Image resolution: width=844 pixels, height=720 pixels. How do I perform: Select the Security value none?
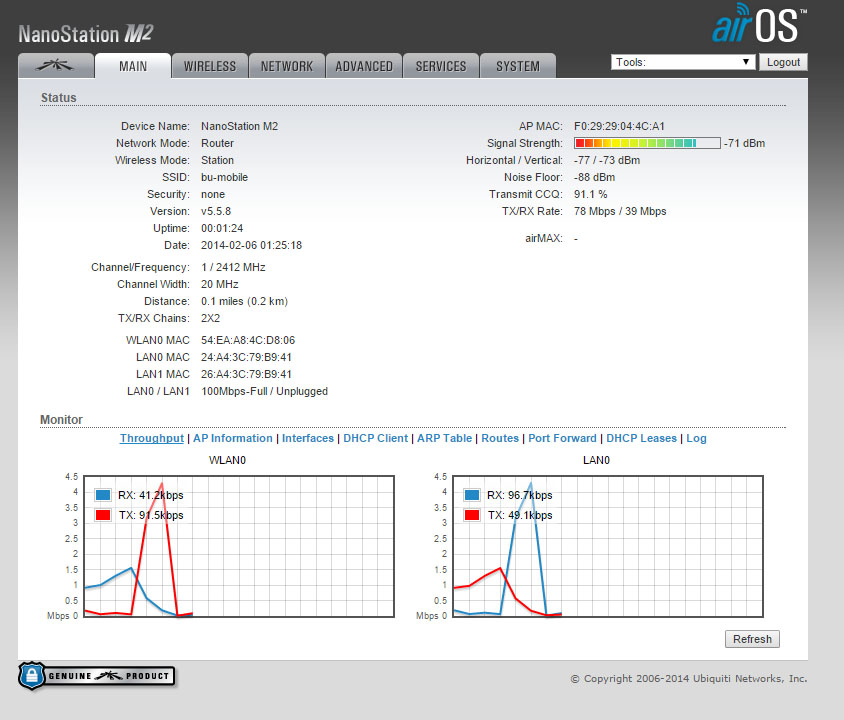[213, 194]
